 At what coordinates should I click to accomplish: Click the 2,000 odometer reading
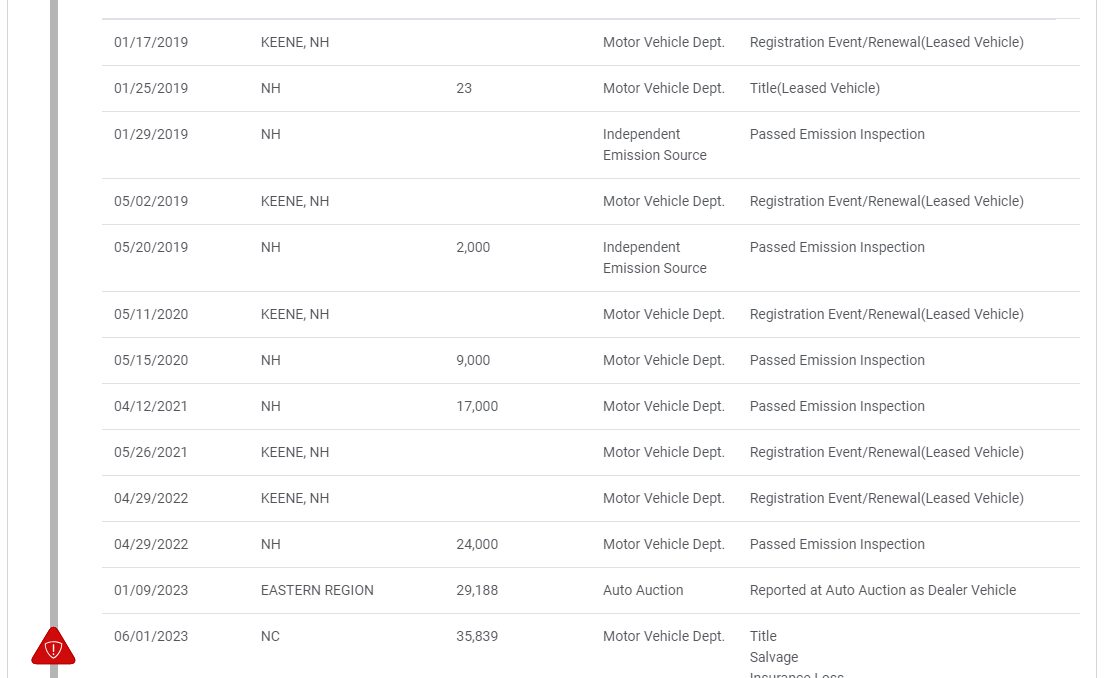[x=473, y=247]
